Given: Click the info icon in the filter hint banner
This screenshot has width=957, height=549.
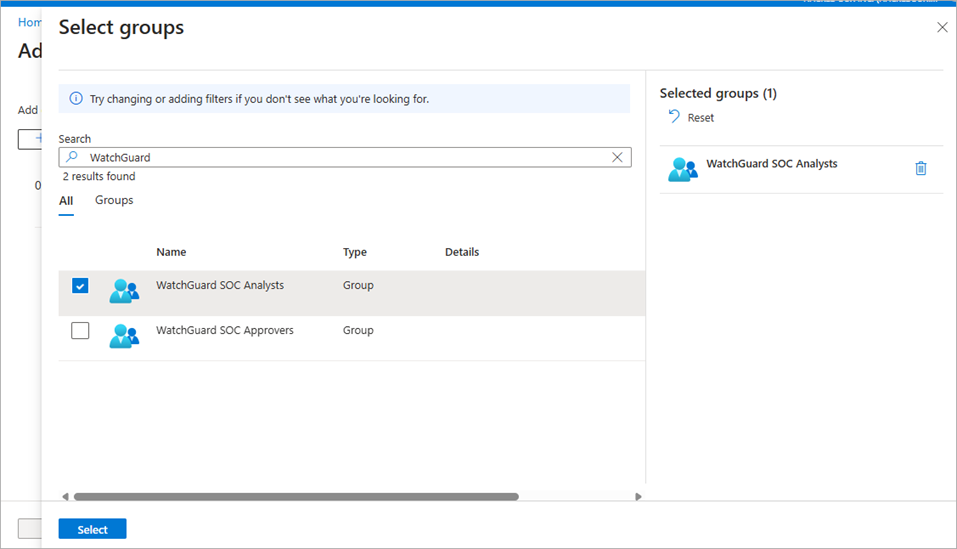Looking at the screenshot, I should pos(76,99).
